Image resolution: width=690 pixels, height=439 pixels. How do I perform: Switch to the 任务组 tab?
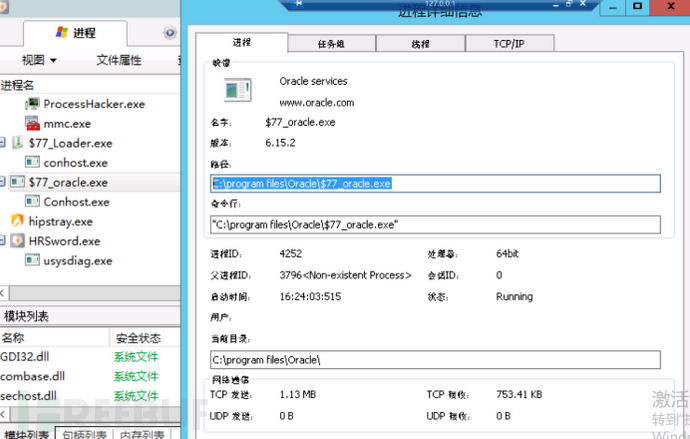click(x=331, y=44)
